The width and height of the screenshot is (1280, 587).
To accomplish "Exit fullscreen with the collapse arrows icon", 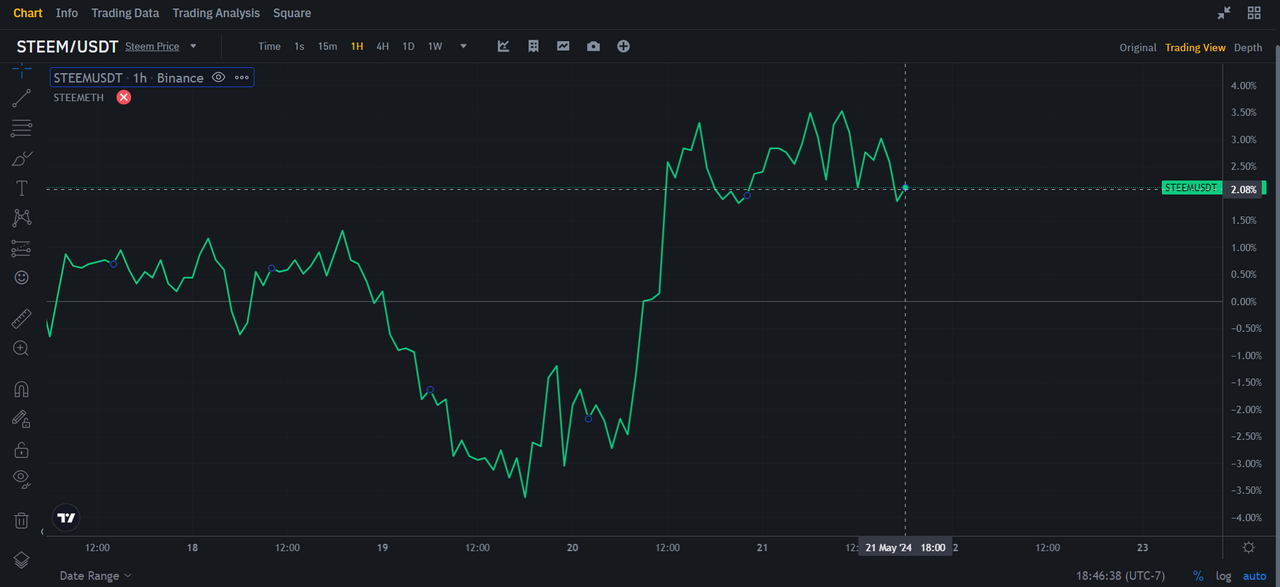I will pyautogui.click(x=1224, y=13).
